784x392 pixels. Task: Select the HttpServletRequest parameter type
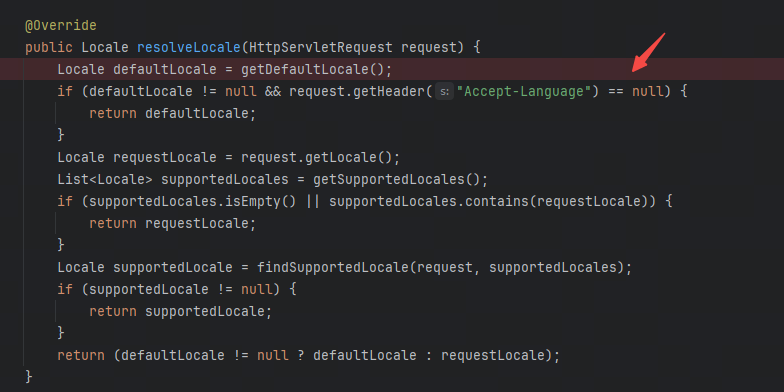pos(320,48)
